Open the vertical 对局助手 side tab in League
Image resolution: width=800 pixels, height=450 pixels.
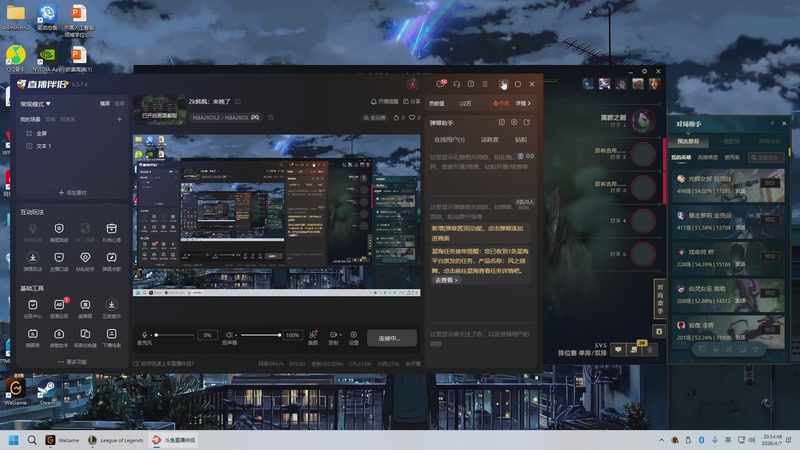(x=660, y=298)
